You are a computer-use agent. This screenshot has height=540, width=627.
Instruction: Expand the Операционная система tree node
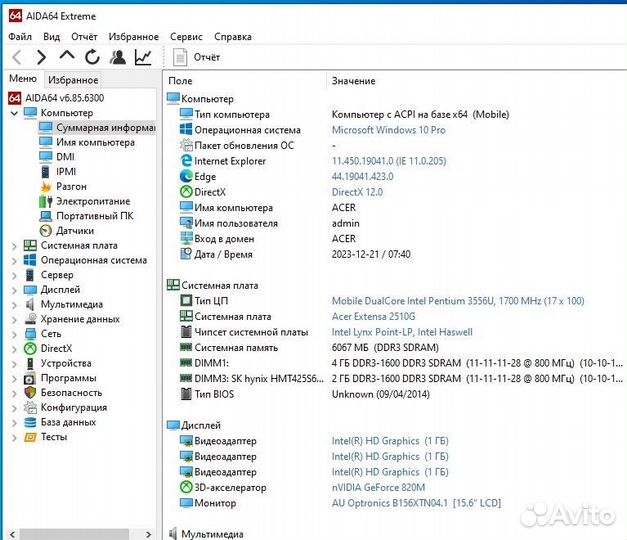tap(14, 261)
